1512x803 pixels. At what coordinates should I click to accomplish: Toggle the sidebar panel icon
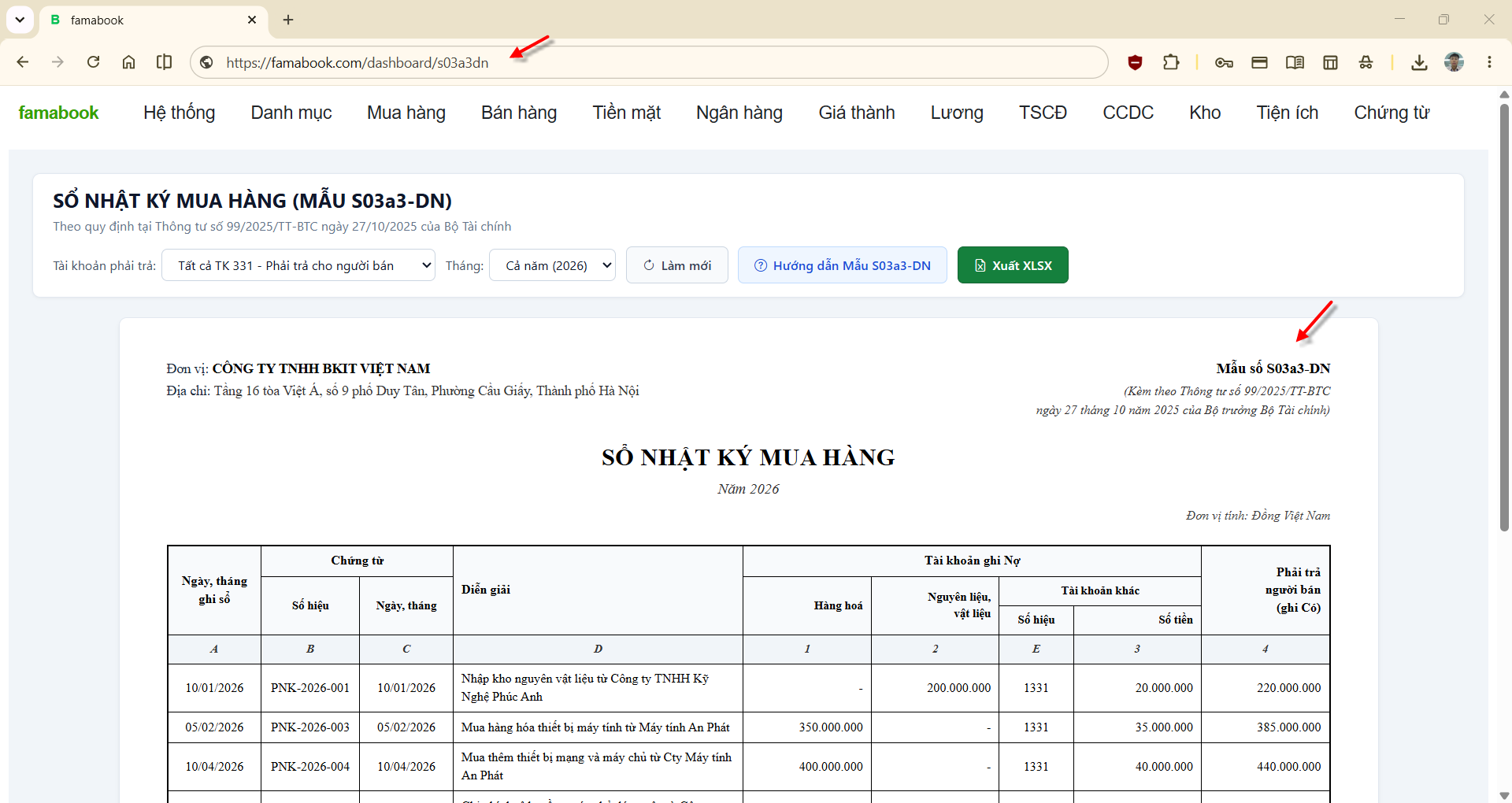click(x=164, y=62)
